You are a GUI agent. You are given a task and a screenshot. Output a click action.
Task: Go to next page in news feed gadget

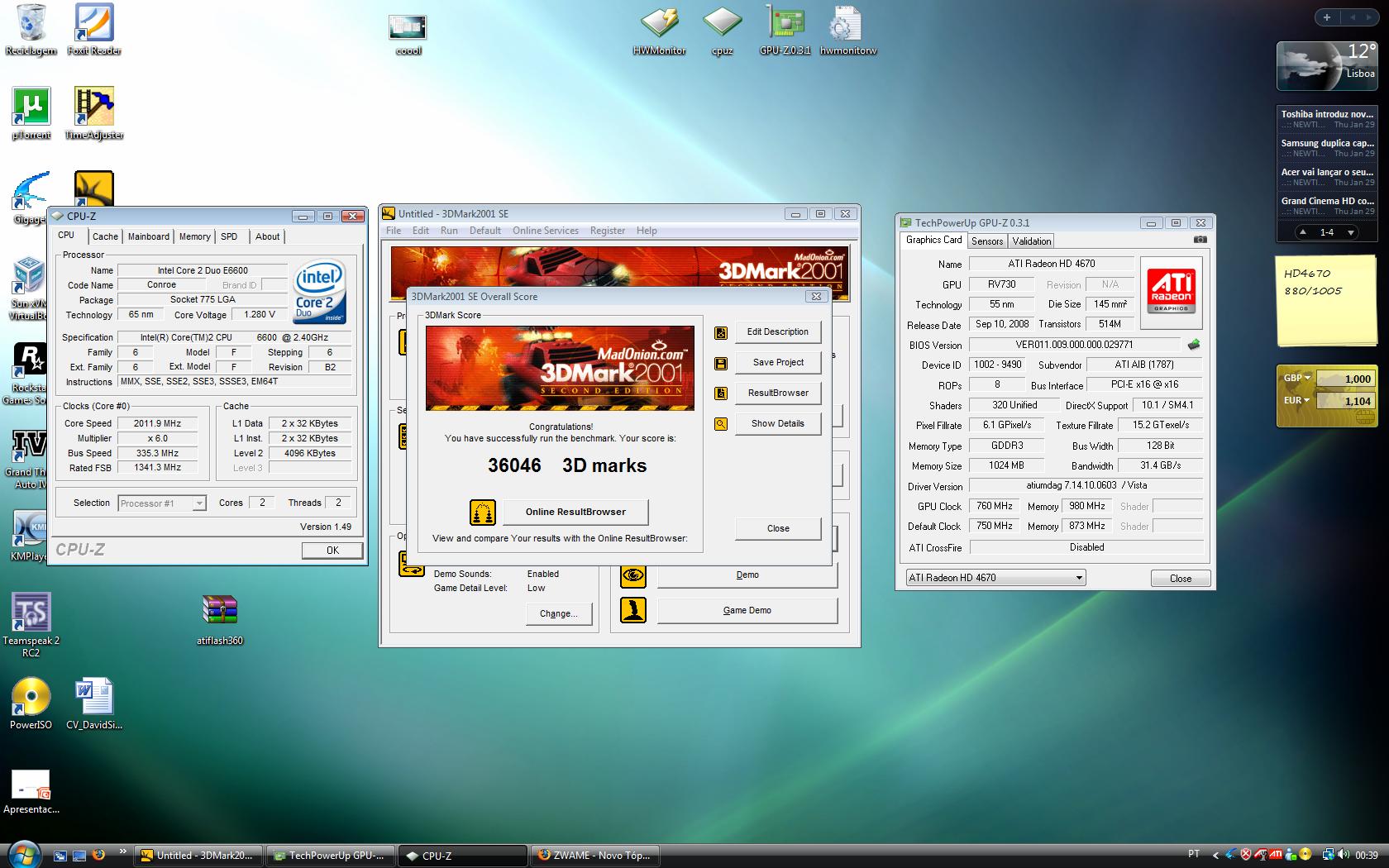tap(1350, 232)
